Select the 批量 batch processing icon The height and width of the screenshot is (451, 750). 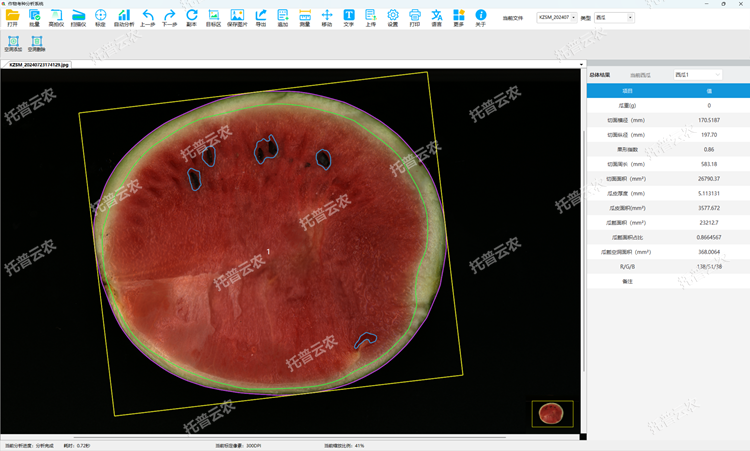click(34, 17)
